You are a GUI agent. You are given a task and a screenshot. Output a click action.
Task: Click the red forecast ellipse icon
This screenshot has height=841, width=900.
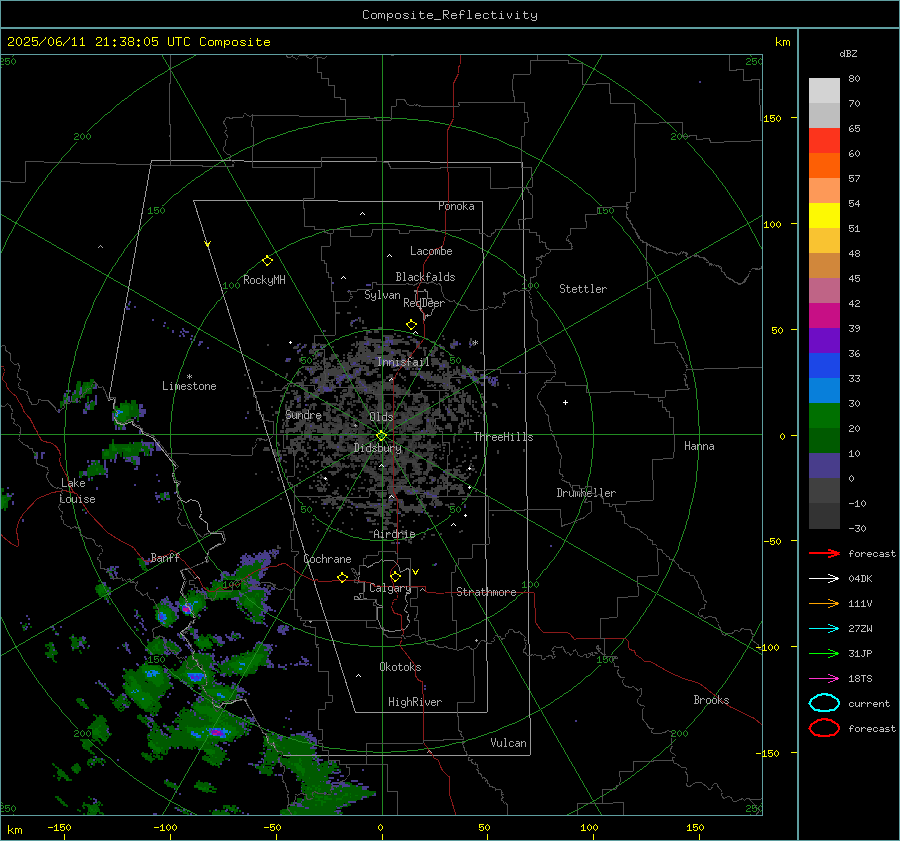(x=824, y=728)
